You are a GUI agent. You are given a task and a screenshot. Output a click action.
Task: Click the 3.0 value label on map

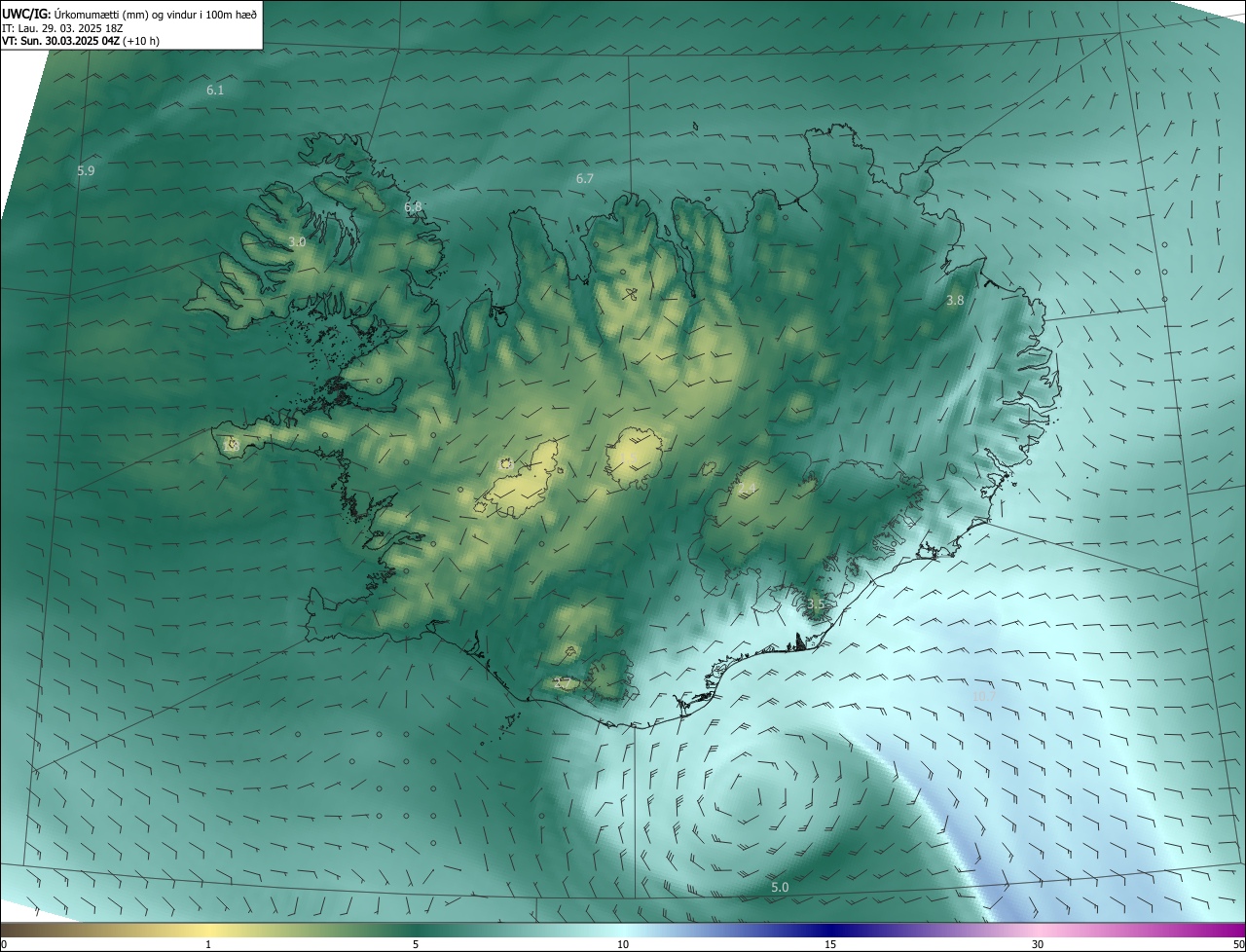click(x=297, y=242)
